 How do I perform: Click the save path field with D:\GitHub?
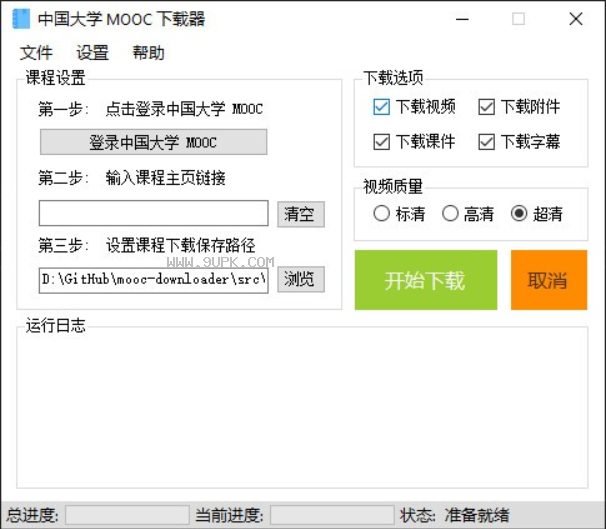click(153, 280)
